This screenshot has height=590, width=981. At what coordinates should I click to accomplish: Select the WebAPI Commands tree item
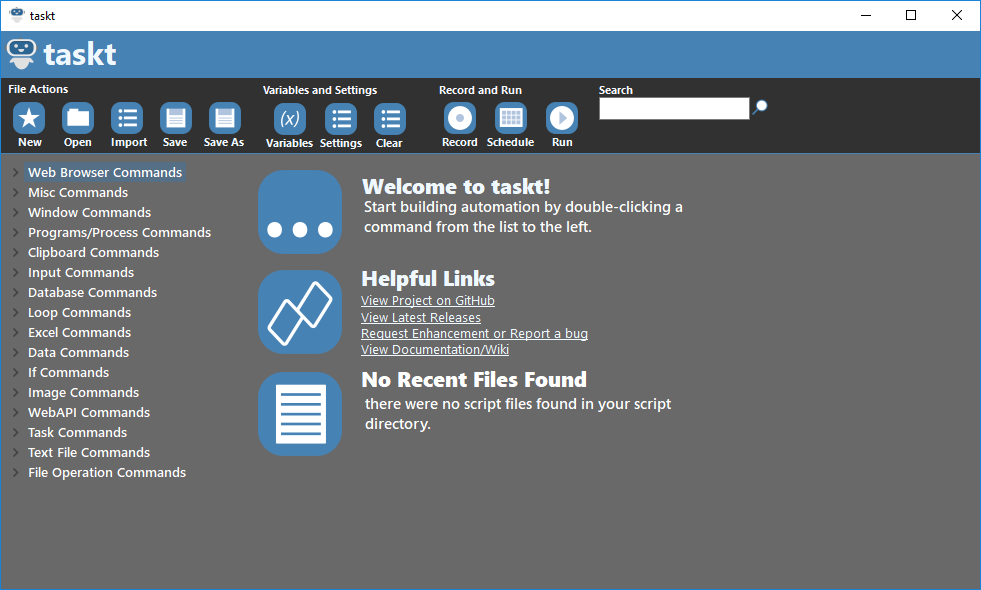(x=89, y=412)
